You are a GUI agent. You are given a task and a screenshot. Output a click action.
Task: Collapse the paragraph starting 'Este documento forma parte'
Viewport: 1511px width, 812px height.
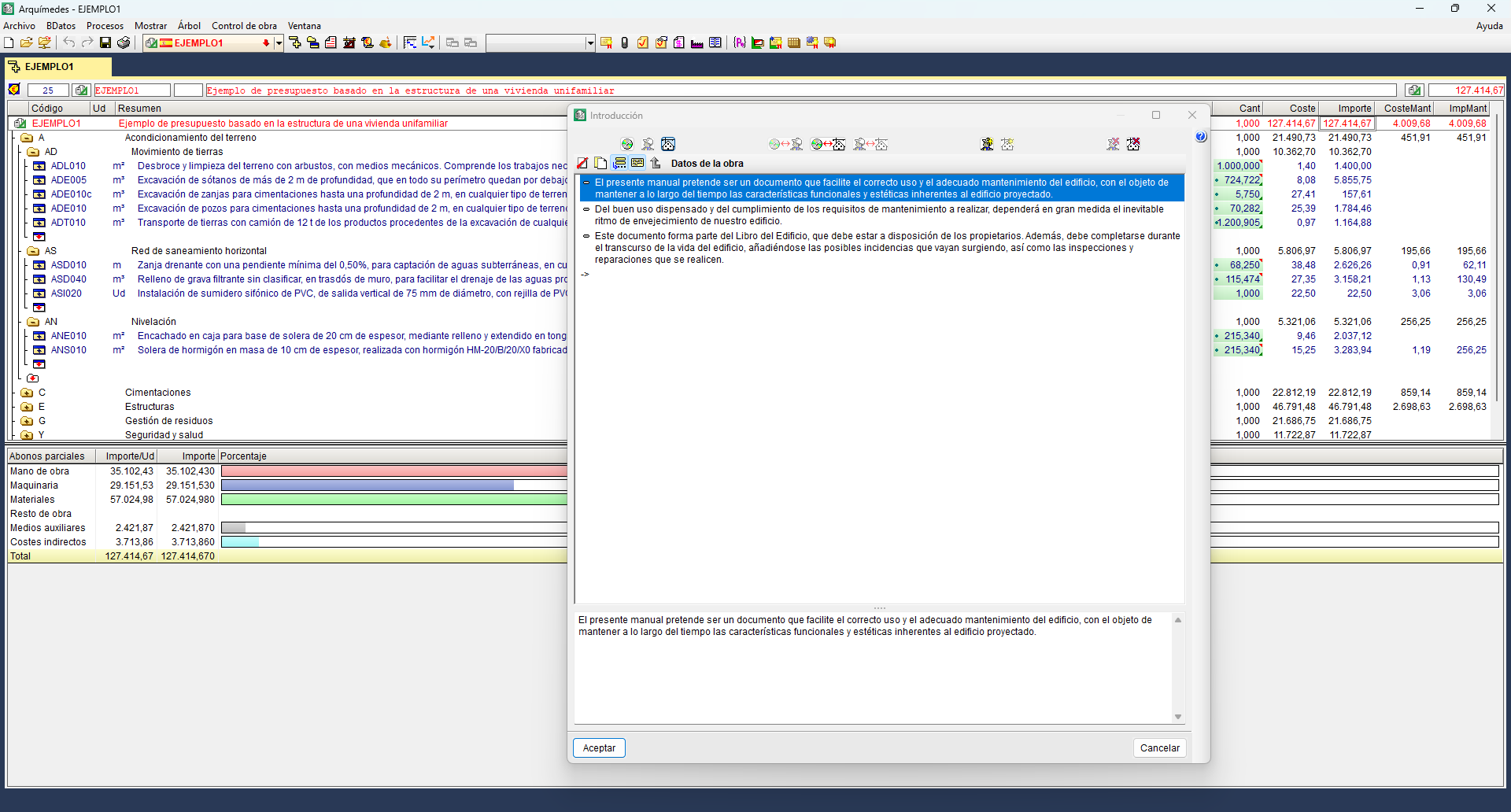point(586,236)
